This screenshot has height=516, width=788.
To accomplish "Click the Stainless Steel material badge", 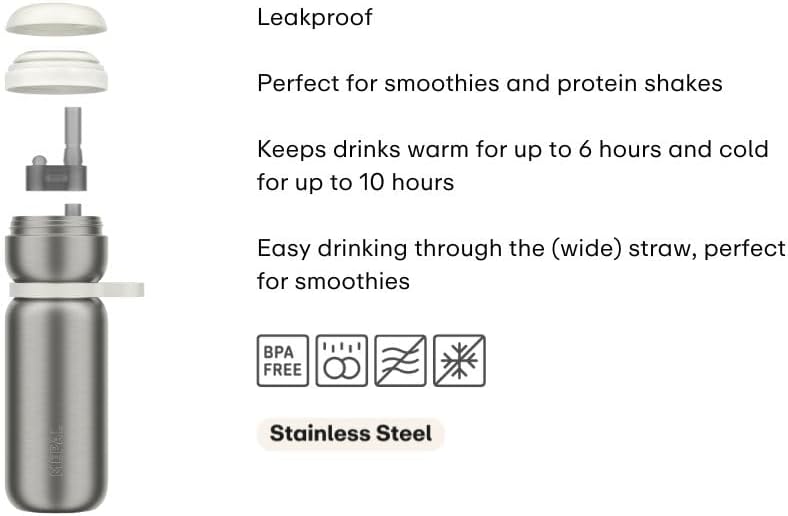I will tap(350, 434).
